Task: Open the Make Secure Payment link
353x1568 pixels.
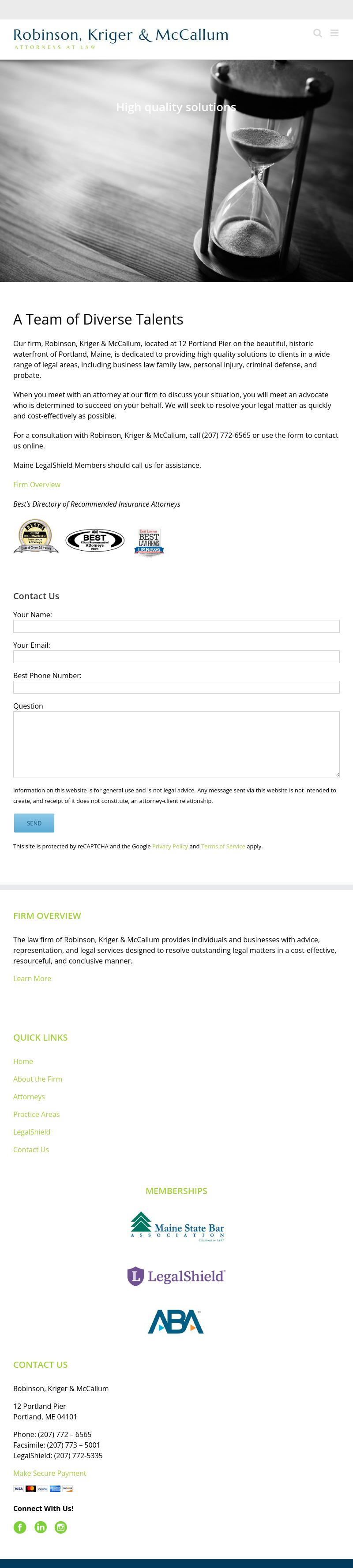Action: (50, 1473)
